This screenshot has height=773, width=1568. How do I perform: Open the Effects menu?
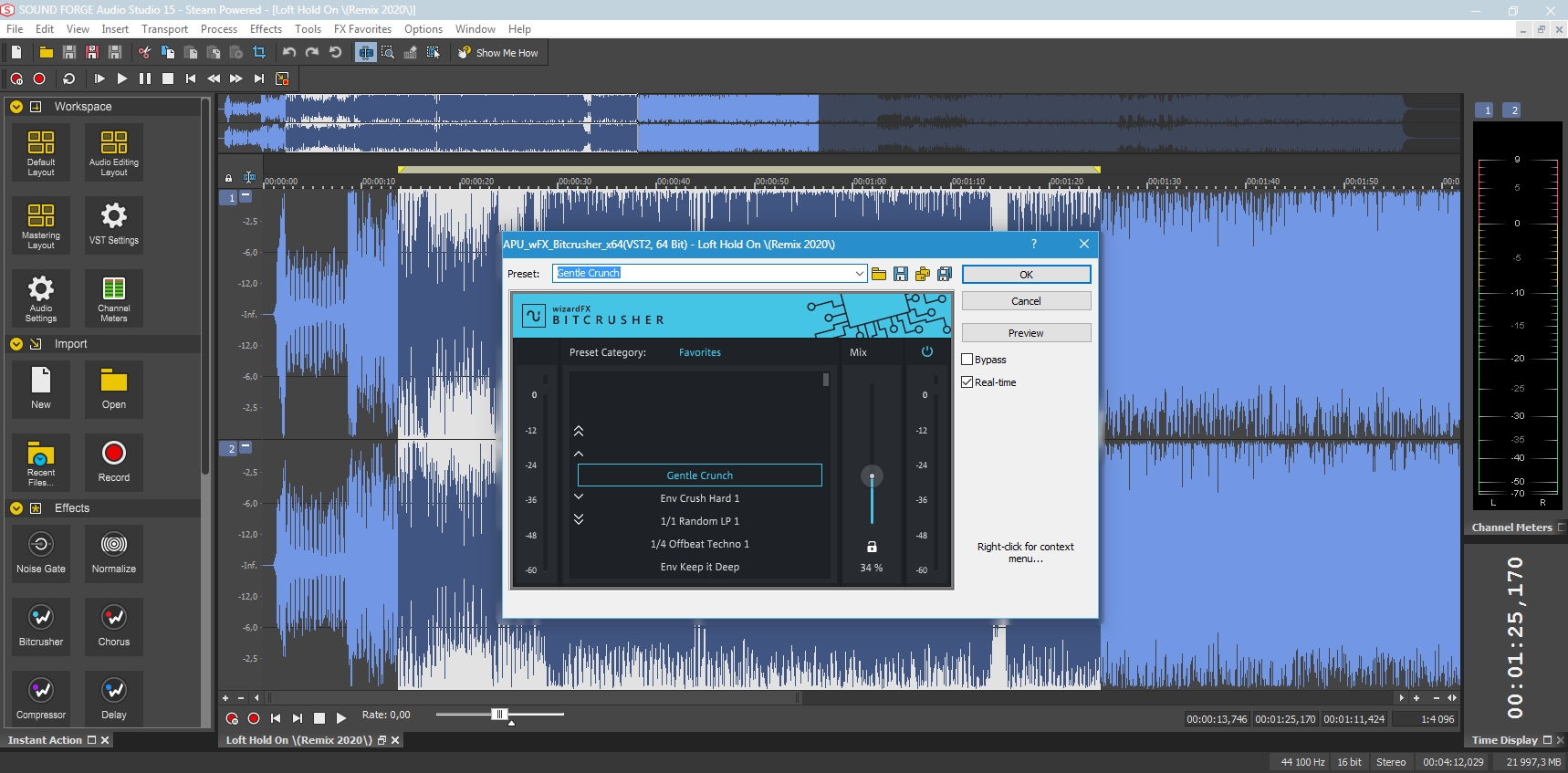point(266,29)
